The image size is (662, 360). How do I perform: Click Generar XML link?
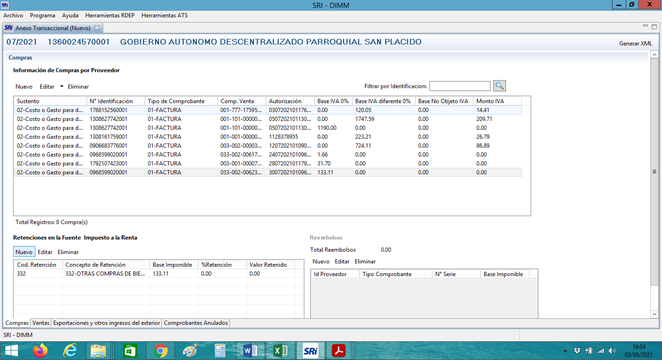pos(635,43)
